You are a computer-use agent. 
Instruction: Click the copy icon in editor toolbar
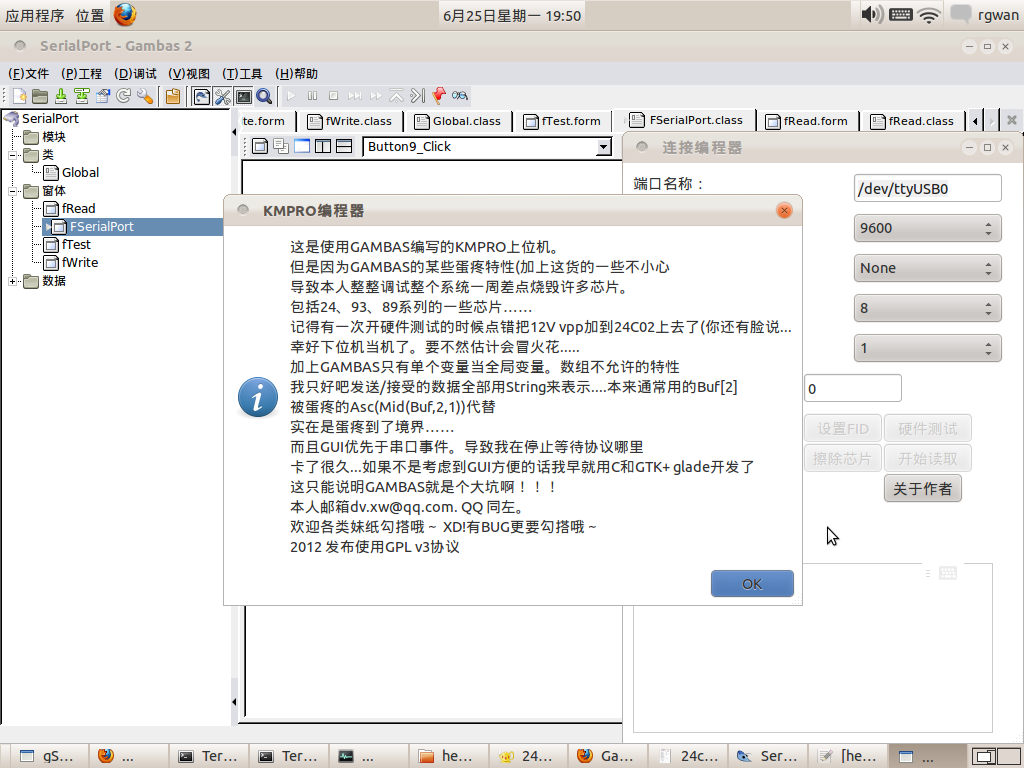[x=281, y=146]
